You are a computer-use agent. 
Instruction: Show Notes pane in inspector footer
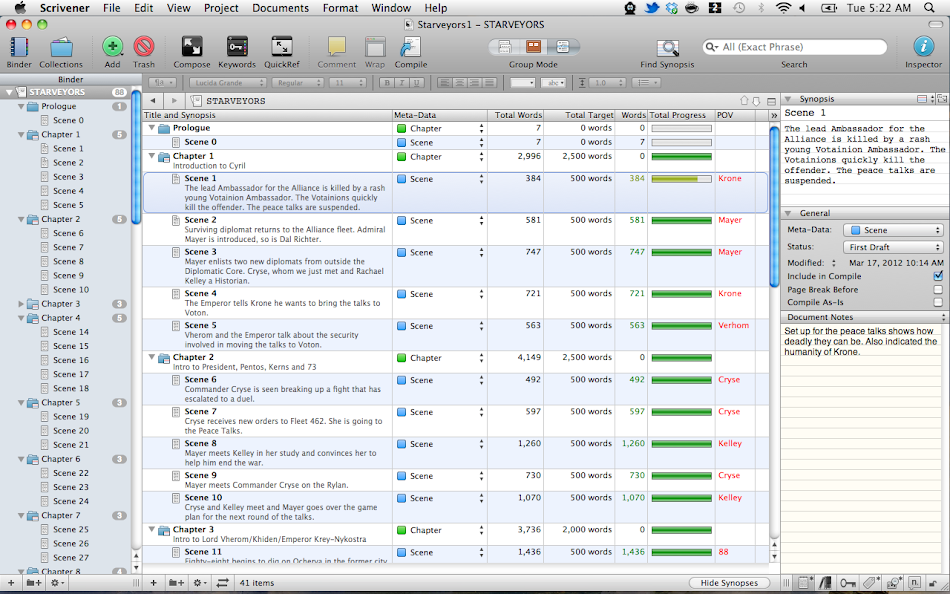805,582
